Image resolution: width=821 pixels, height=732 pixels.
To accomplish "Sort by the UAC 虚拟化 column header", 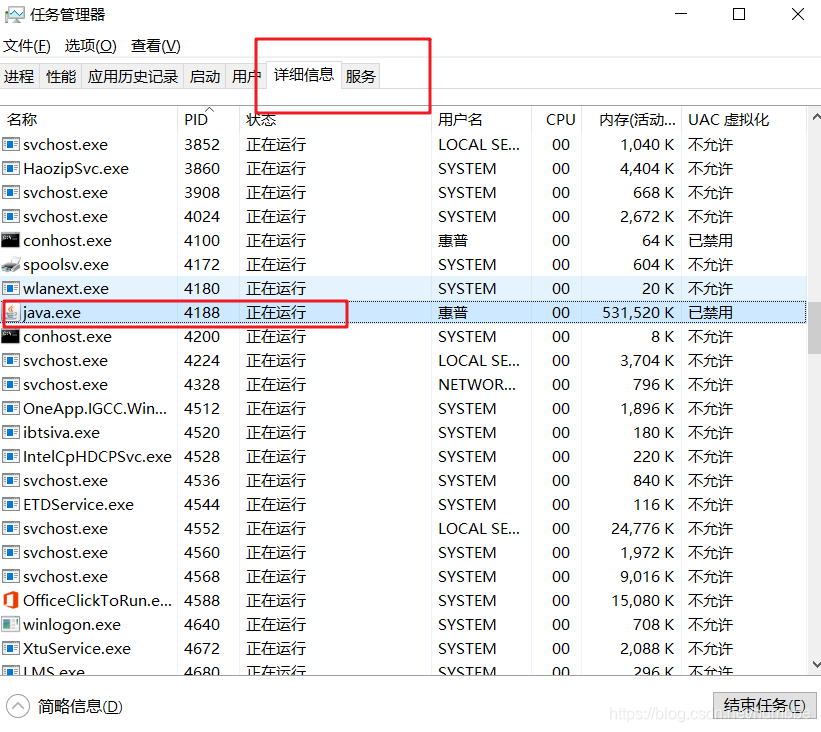I will point(744,119).
